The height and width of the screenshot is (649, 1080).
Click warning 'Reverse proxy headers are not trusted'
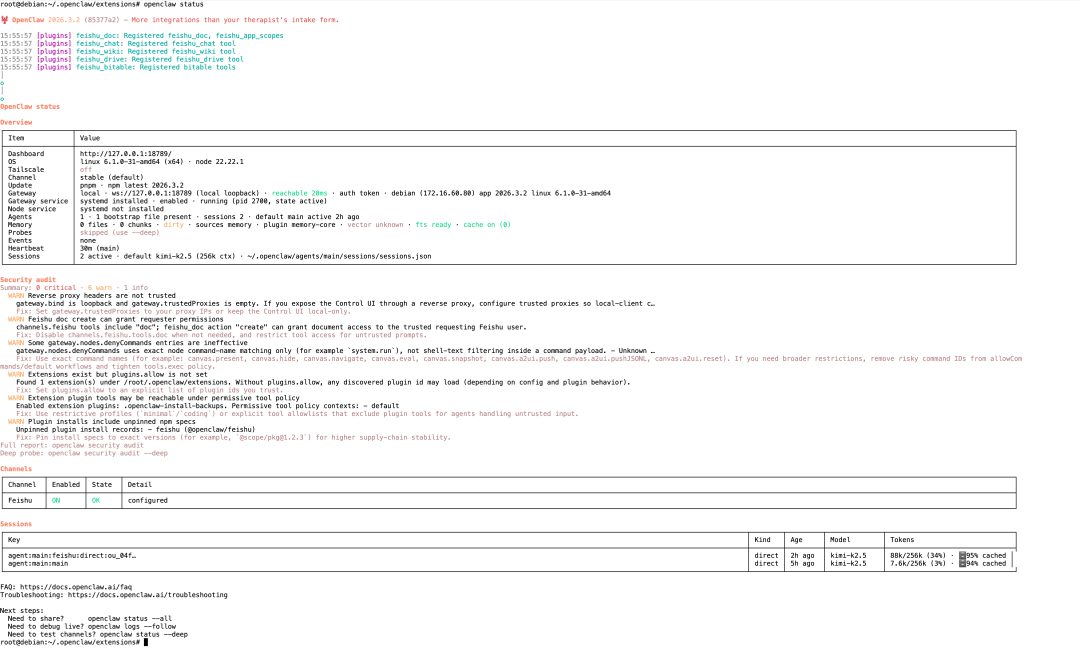coord(101,296)
